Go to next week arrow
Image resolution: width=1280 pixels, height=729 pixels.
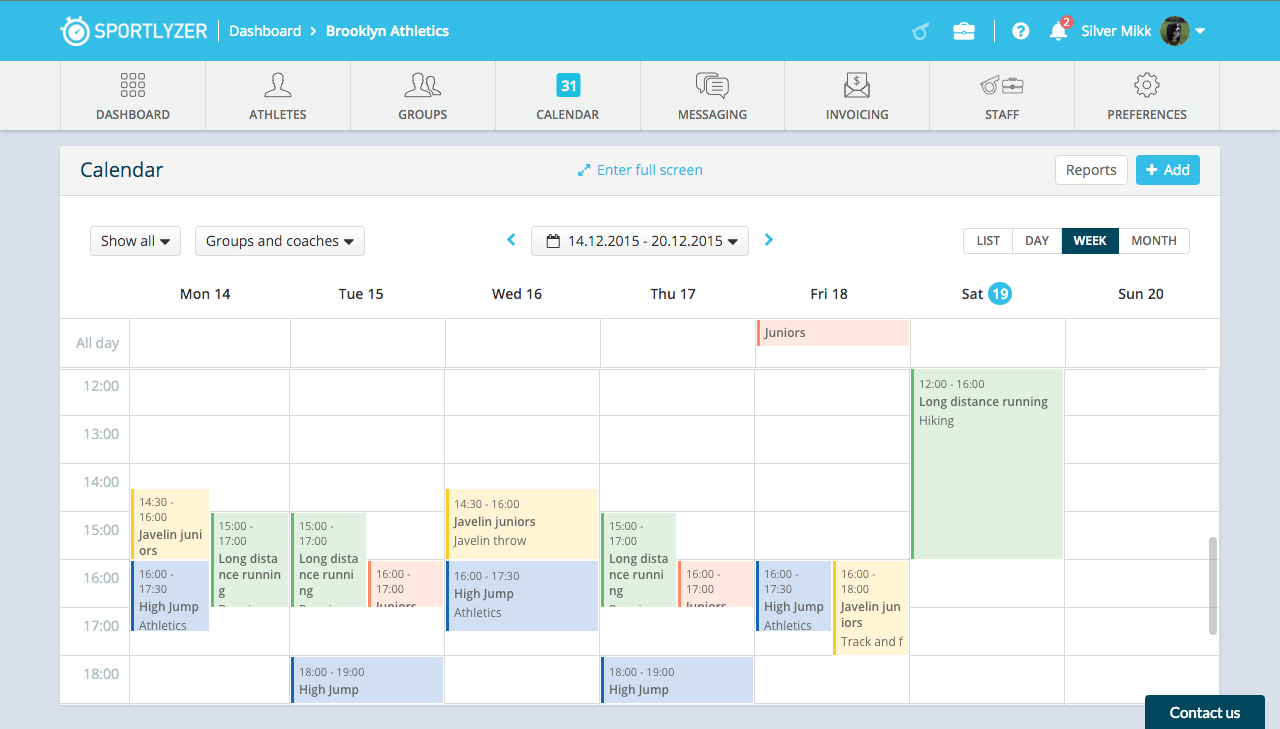click(769, 240)
